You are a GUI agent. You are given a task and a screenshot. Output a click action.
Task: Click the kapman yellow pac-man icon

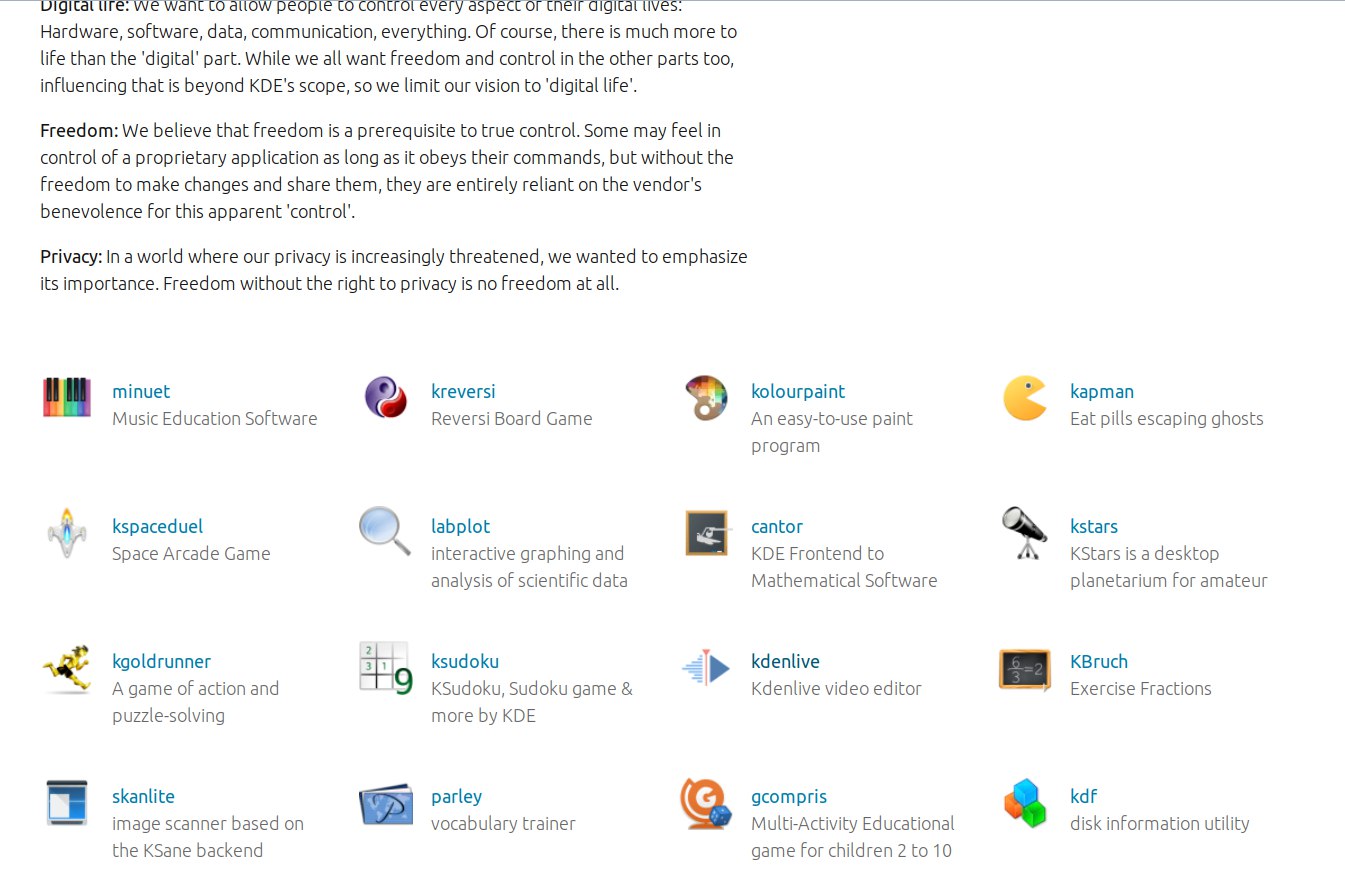click(1025, 397)
